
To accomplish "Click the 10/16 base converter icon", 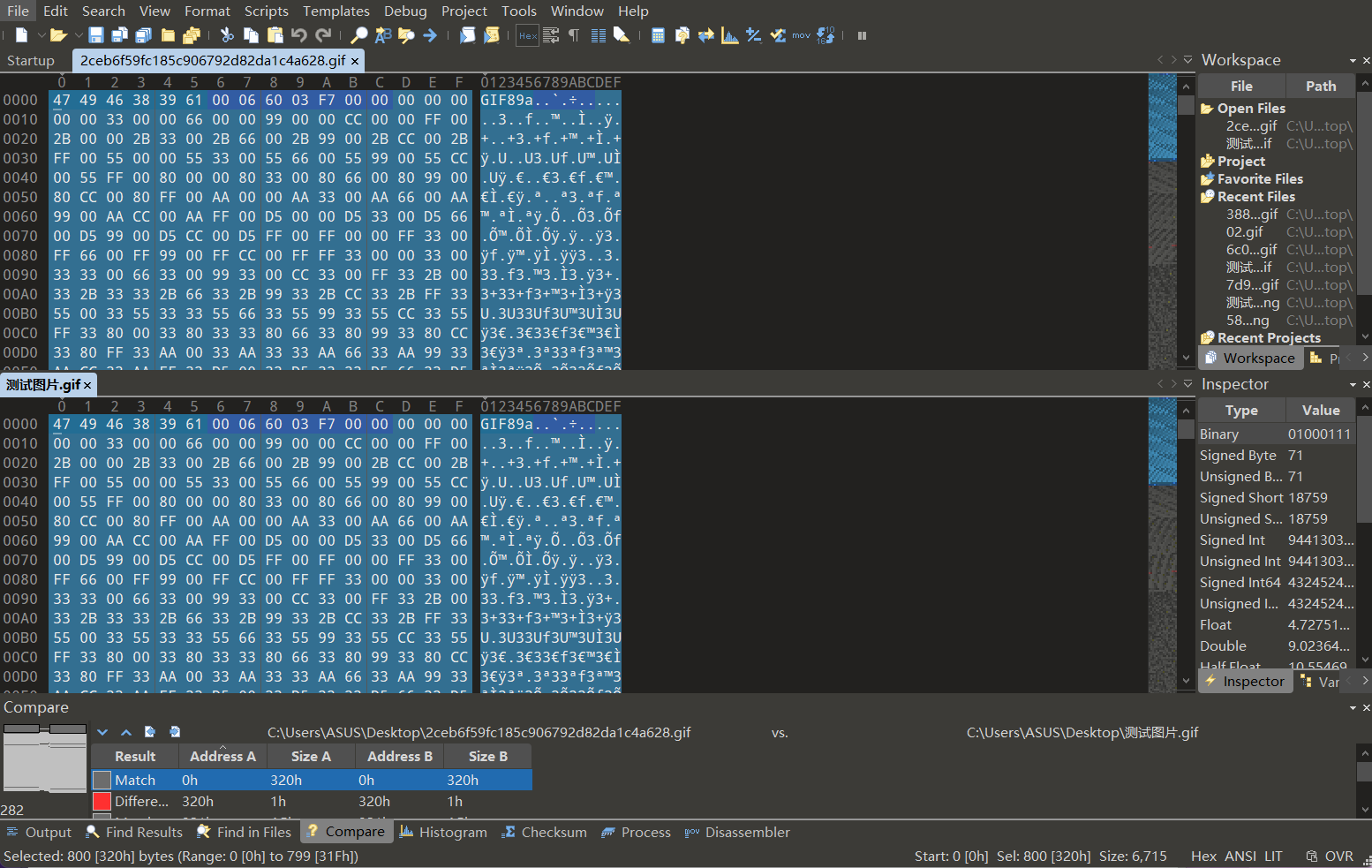I will pyautogui.click(x=825, y=35).
